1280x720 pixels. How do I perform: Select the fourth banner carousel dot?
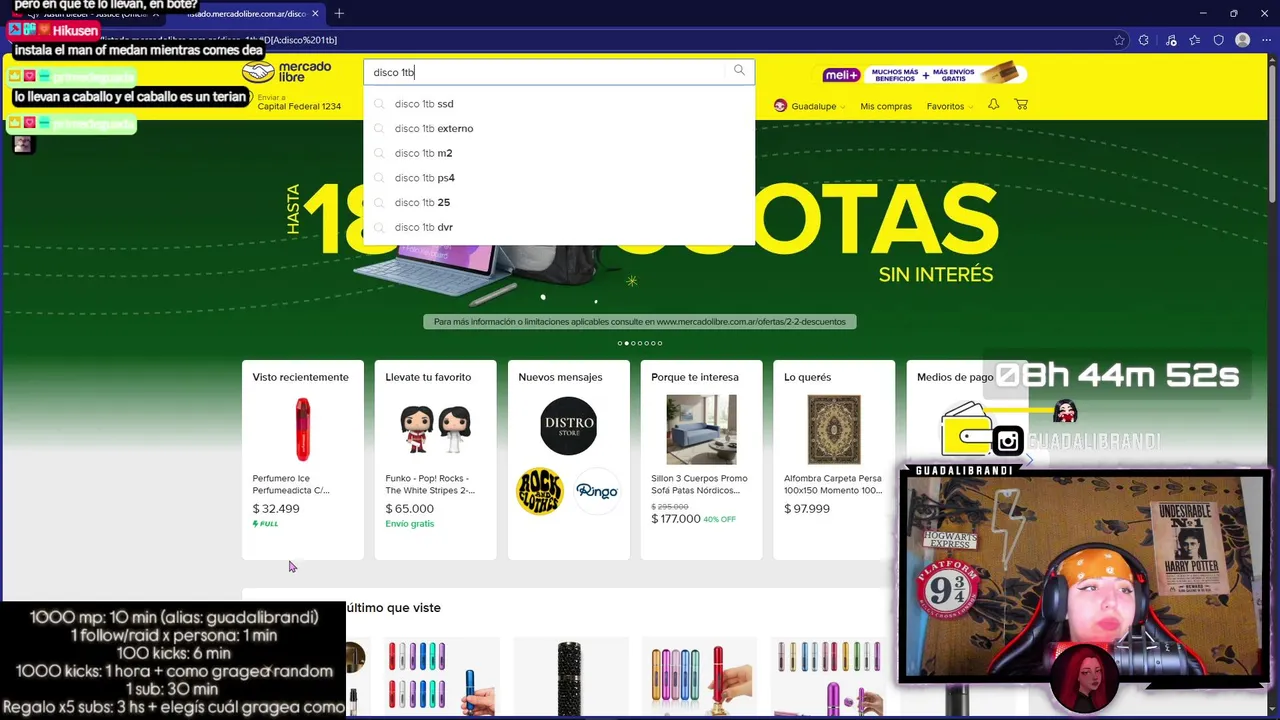(640, 343)
